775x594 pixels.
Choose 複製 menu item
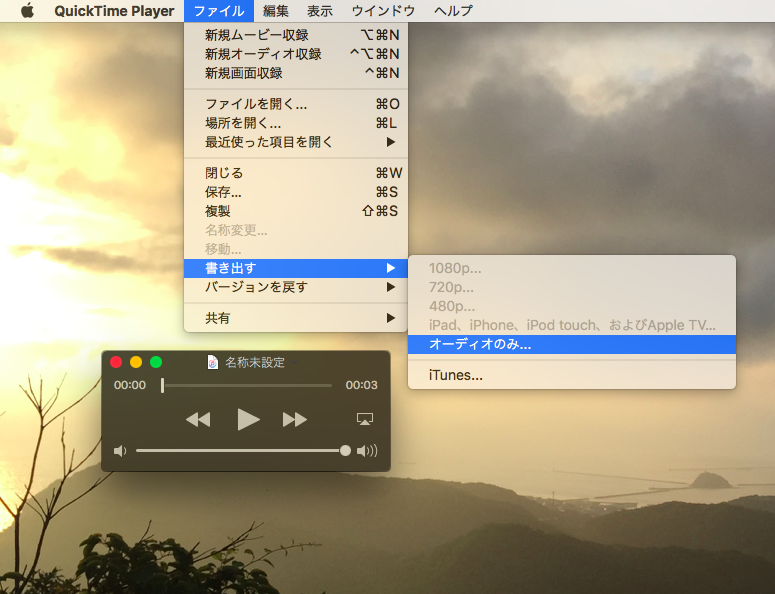[296, 211]
